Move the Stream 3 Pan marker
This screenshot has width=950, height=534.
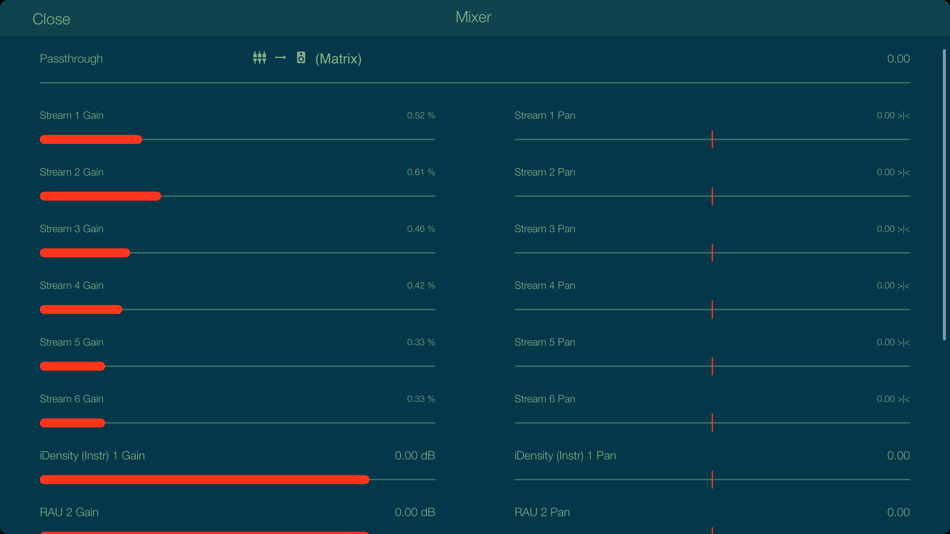coord(712,253)
